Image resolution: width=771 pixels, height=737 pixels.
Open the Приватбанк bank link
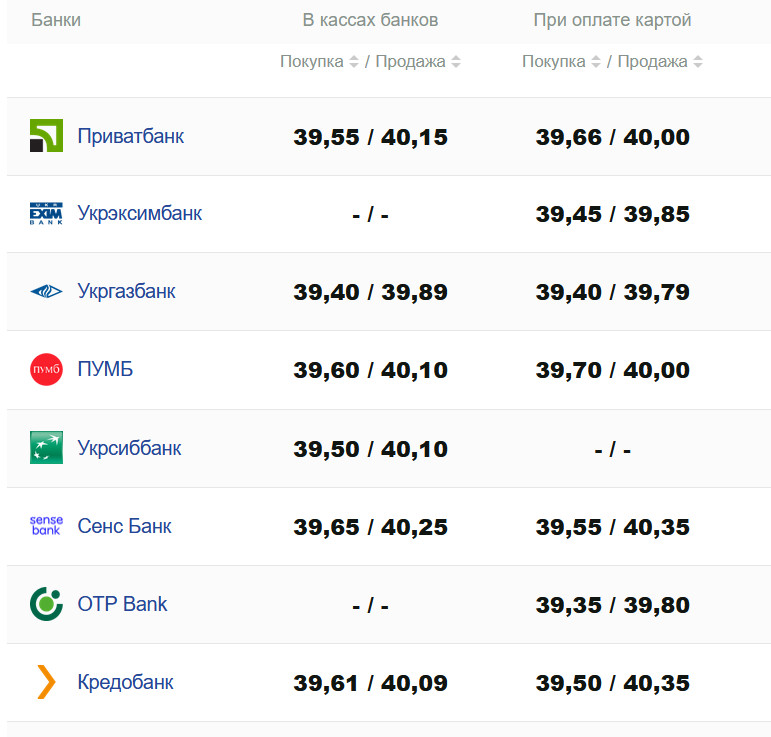coord(130,136)
